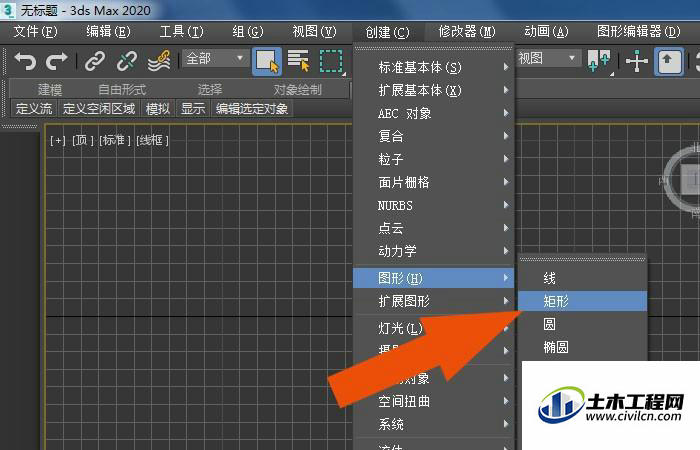The height and width of the screenshot is (450, 700).
Task: Open the 视图(V) menu
Action: pyautogui.click(x=314, y=32)
